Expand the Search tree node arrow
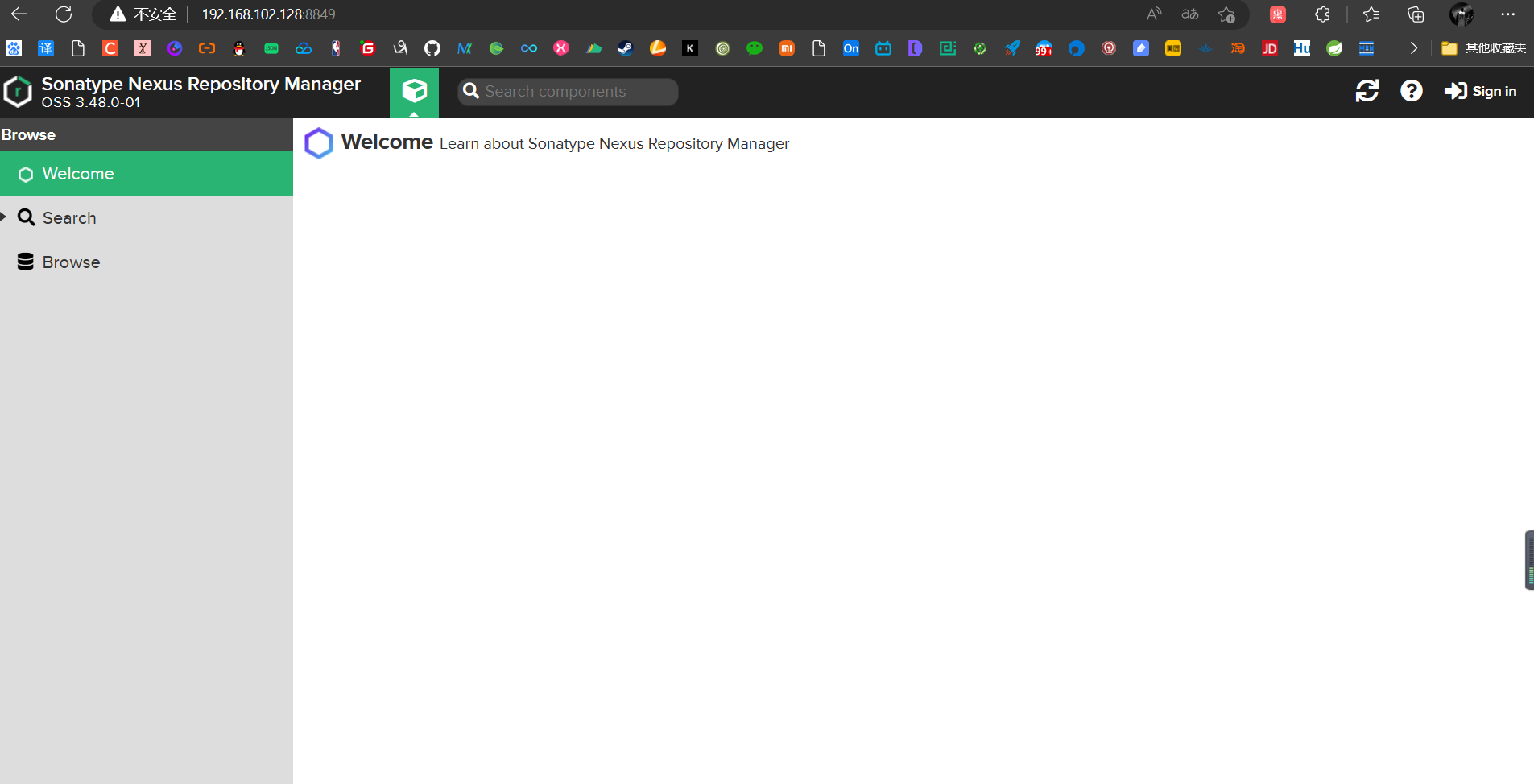Viewport: 1534px width, 784px height. [4, 217]
